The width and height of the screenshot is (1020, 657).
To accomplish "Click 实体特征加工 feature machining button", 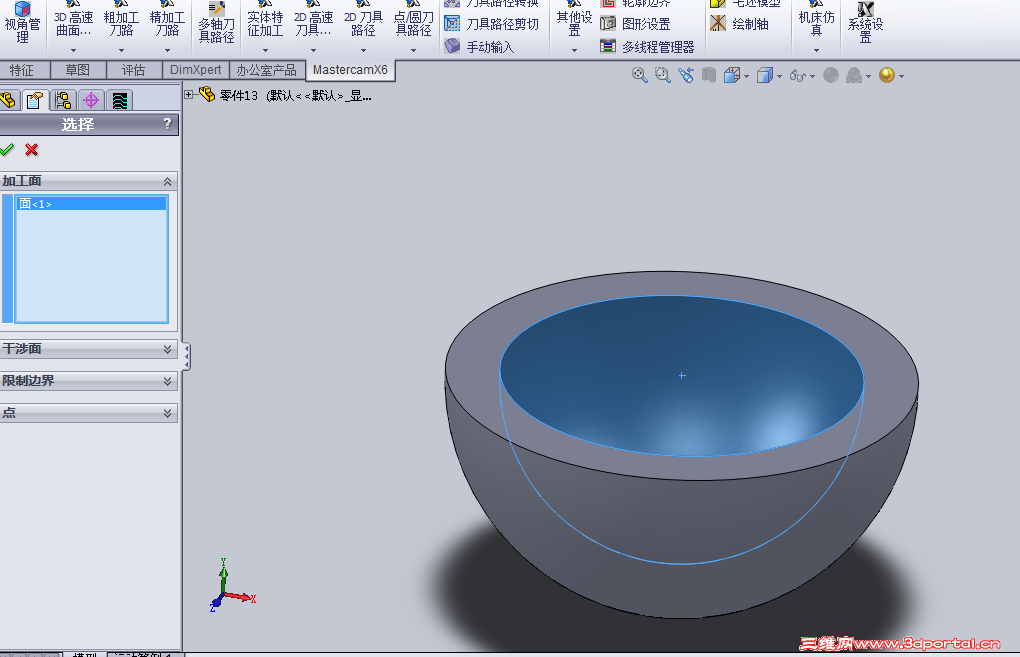I will [x=265, y=20].
